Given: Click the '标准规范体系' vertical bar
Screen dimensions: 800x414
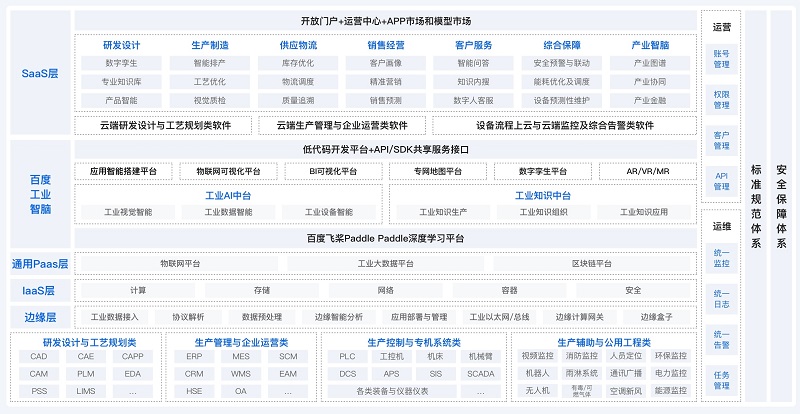Looking at the screenshot, I should (756, 206).
